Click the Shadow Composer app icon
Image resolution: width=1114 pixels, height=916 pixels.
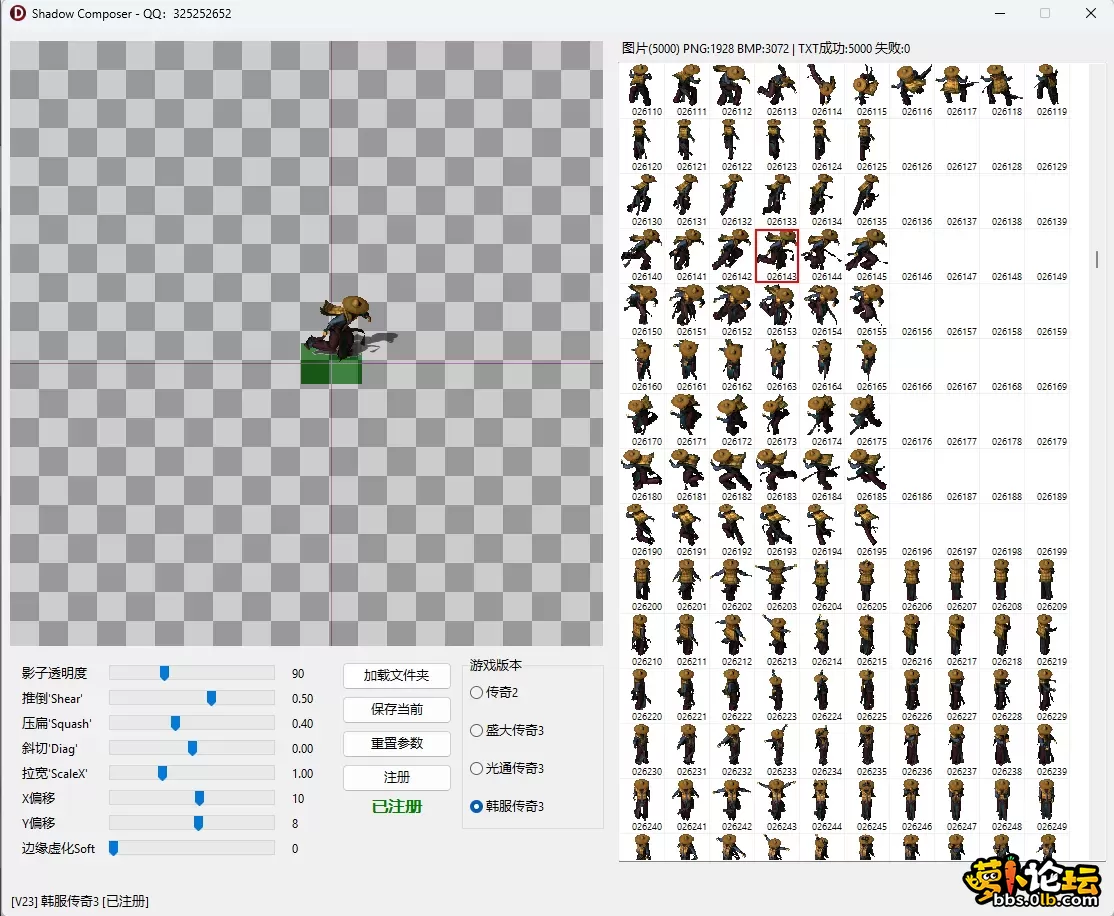pyautogui.click(x=18, y=13)
